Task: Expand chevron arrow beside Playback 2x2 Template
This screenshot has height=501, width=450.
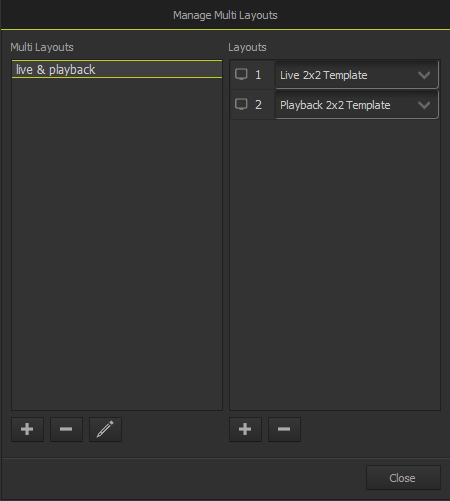Action: coord(424,105)
